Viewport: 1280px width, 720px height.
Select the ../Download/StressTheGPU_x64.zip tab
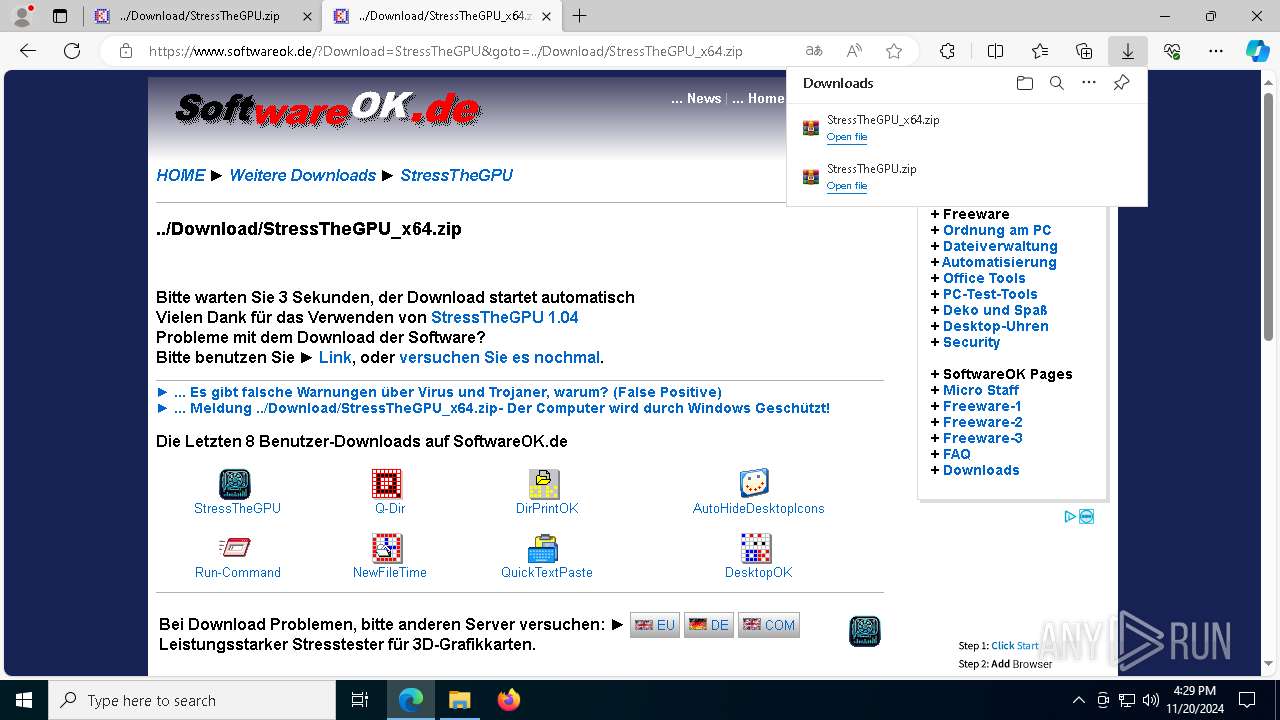[440, 16]
